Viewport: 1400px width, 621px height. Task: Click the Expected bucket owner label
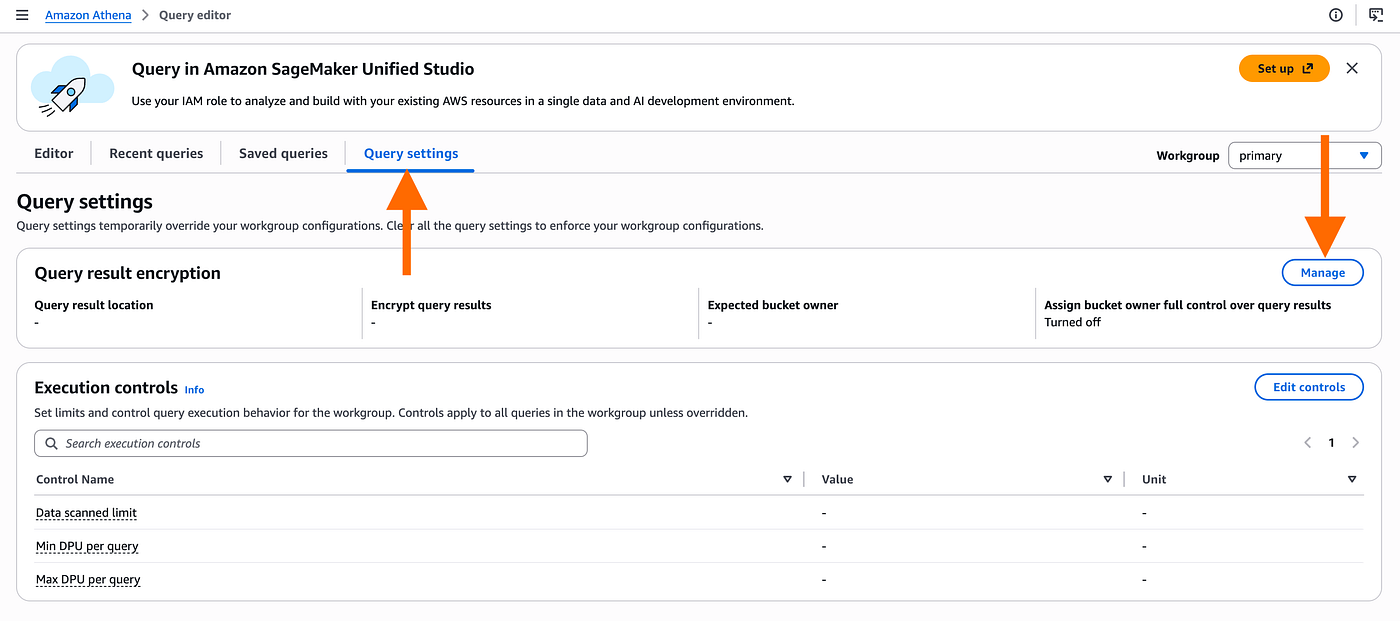773,305
